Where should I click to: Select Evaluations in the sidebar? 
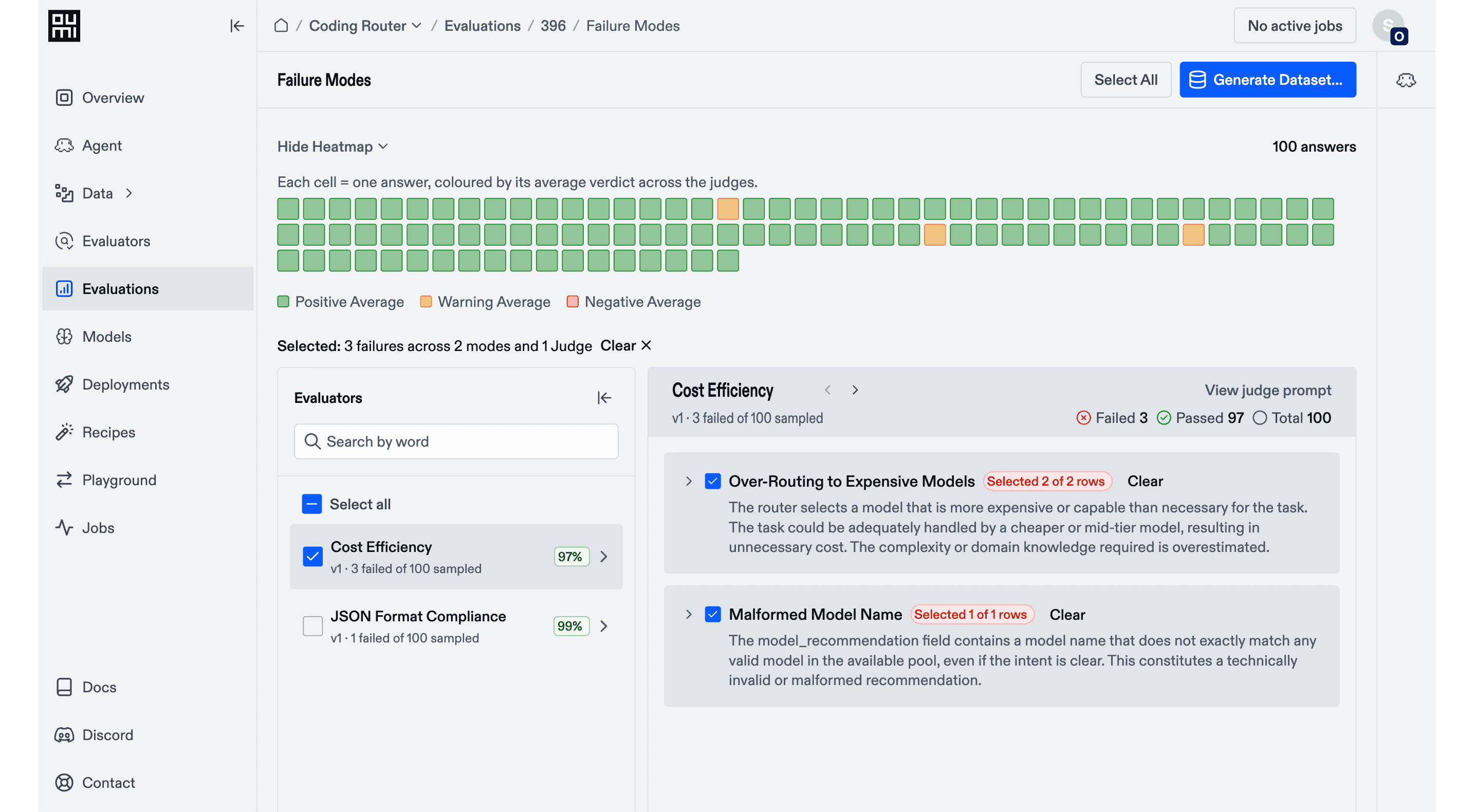point(148,289)
